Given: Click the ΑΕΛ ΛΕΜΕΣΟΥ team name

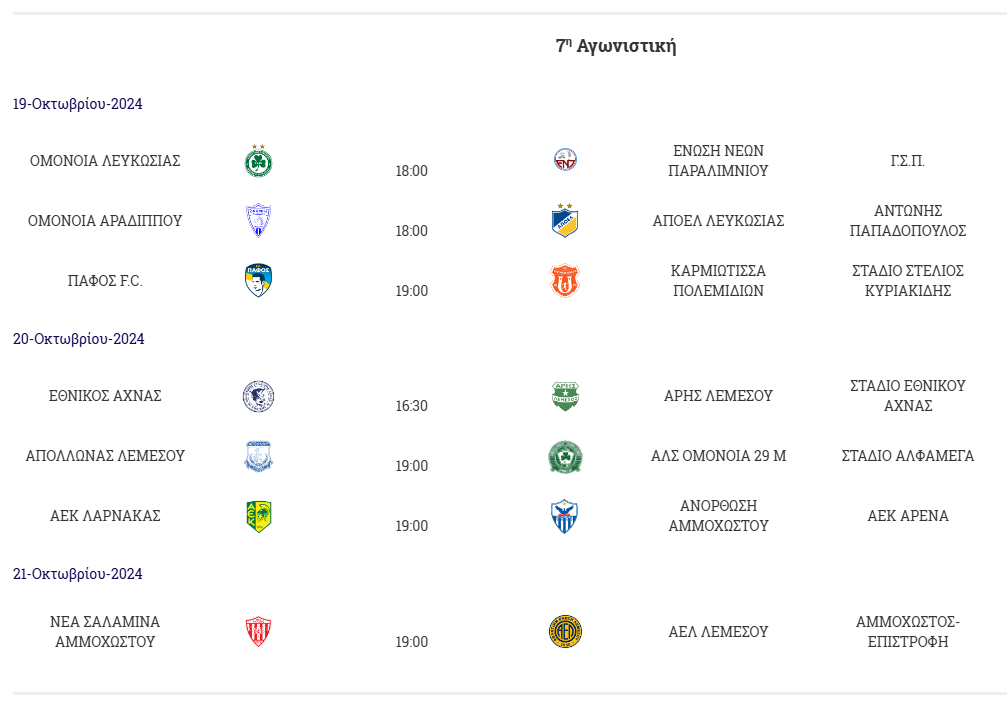Looking at the screenshot, I should [718, 632].
